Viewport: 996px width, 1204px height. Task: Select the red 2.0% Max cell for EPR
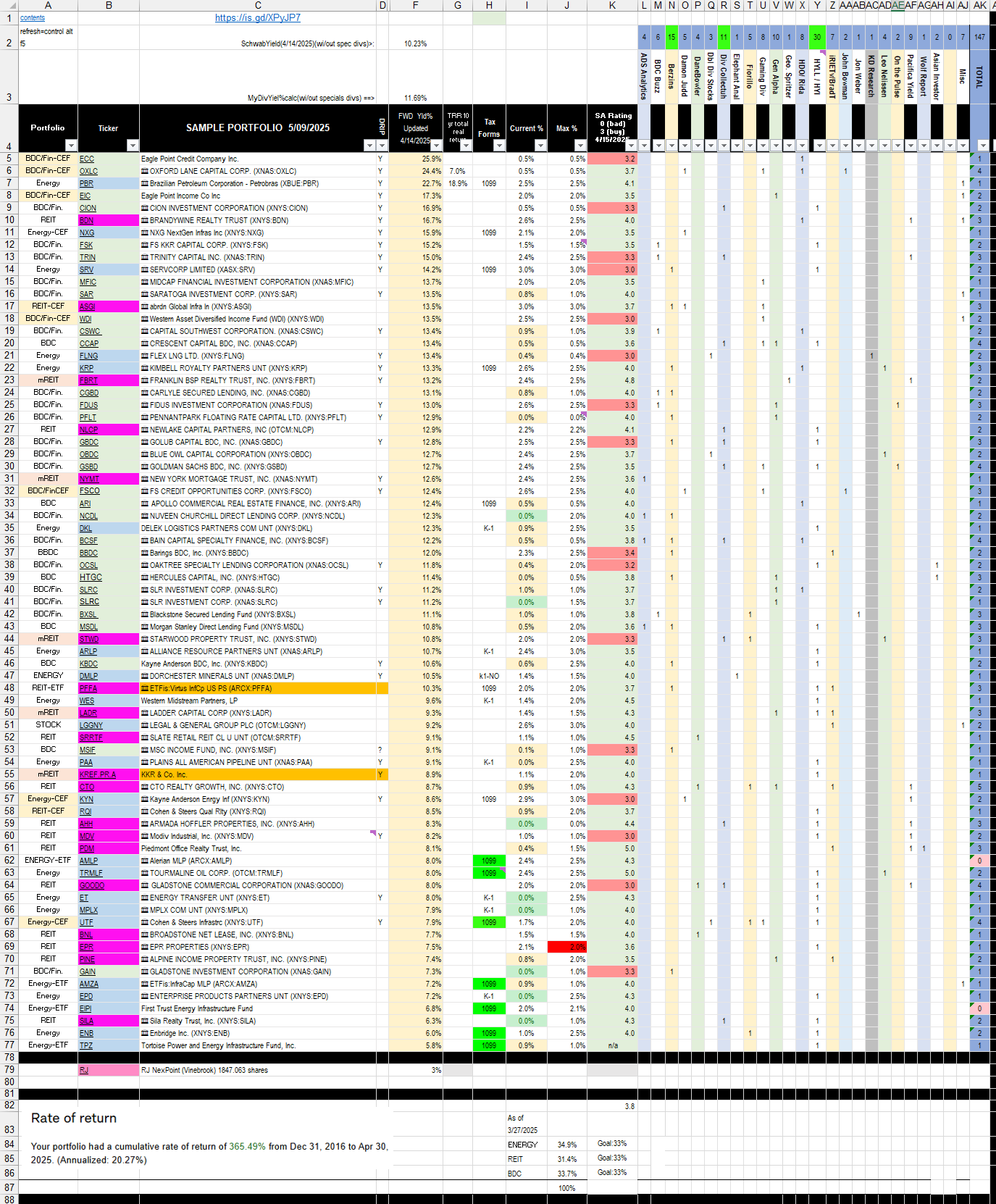[x=567, y=948]
